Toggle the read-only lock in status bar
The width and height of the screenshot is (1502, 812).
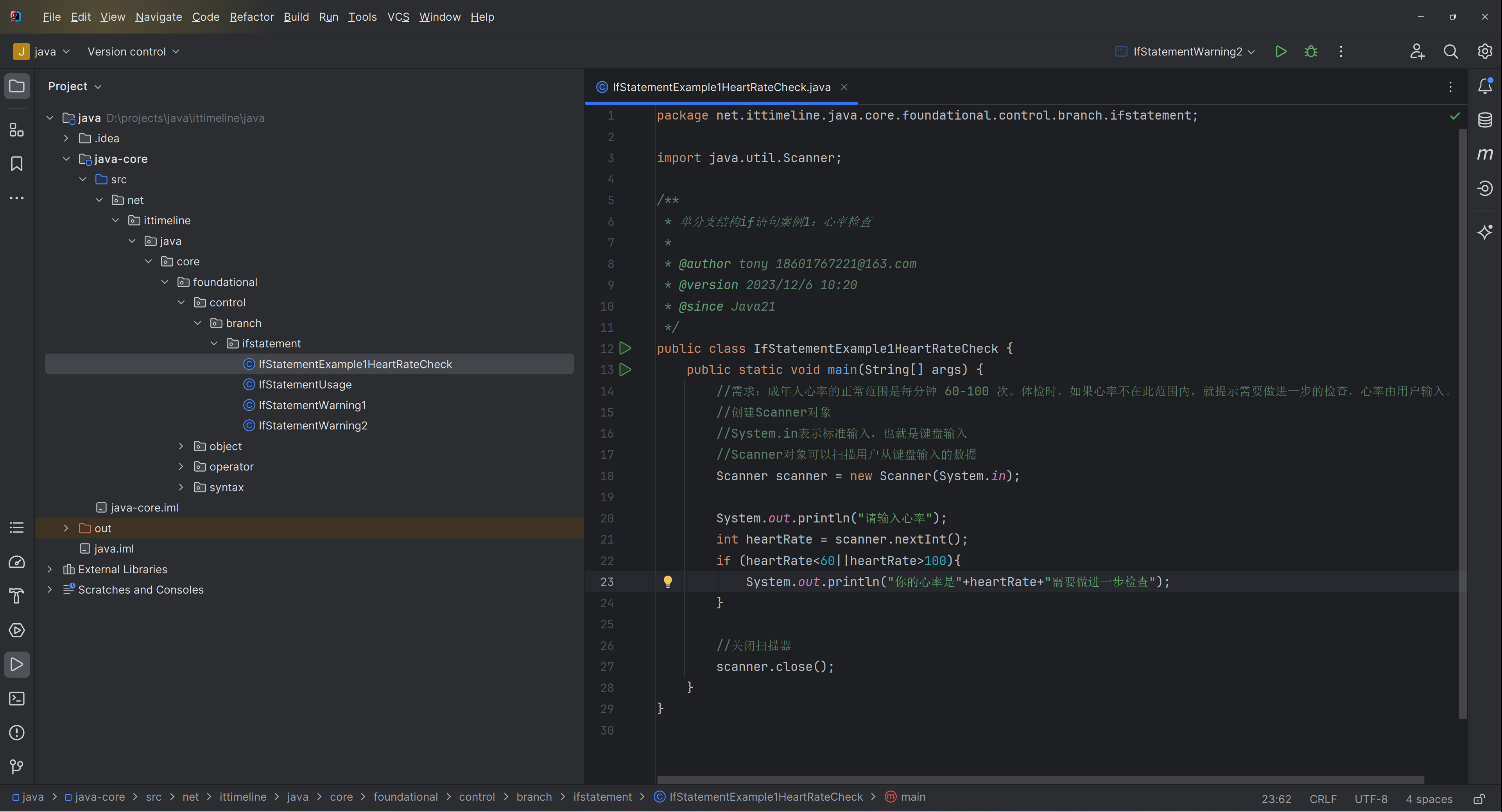[1479, 799]
